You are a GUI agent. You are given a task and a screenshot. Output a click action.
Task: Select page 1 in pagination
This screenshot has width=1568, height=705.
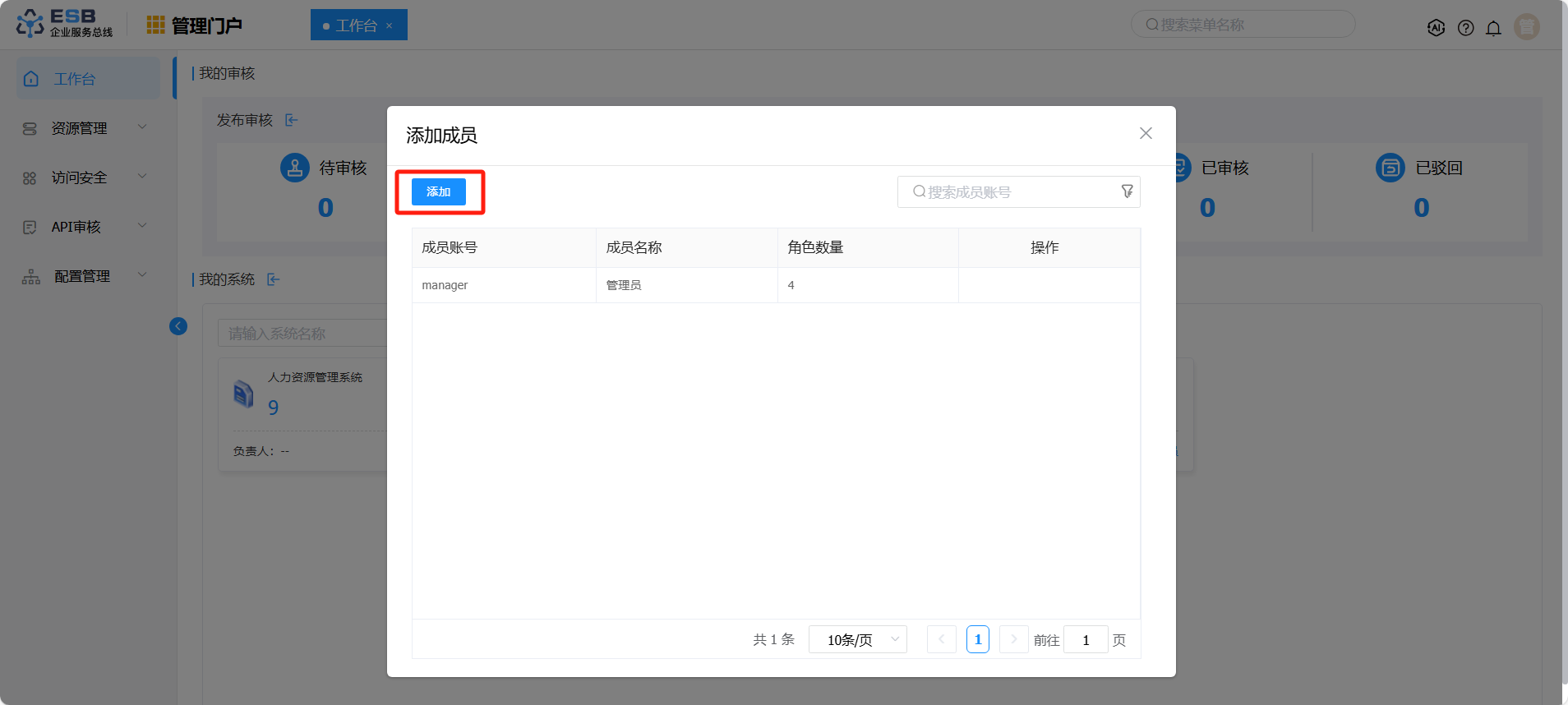[x=977, y=639]
